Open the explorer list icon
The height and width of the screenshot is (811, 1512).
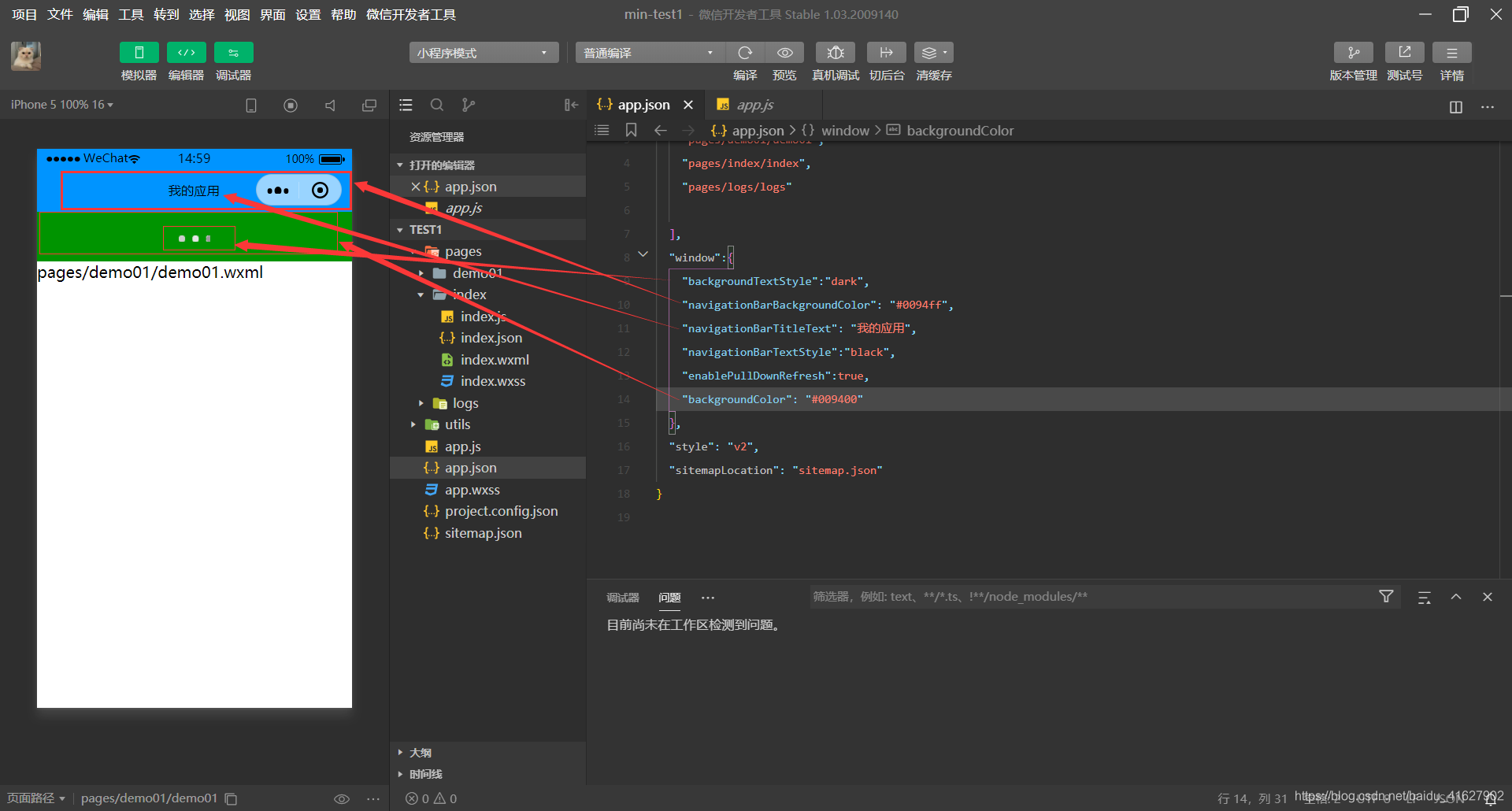(x=406, y=105)
